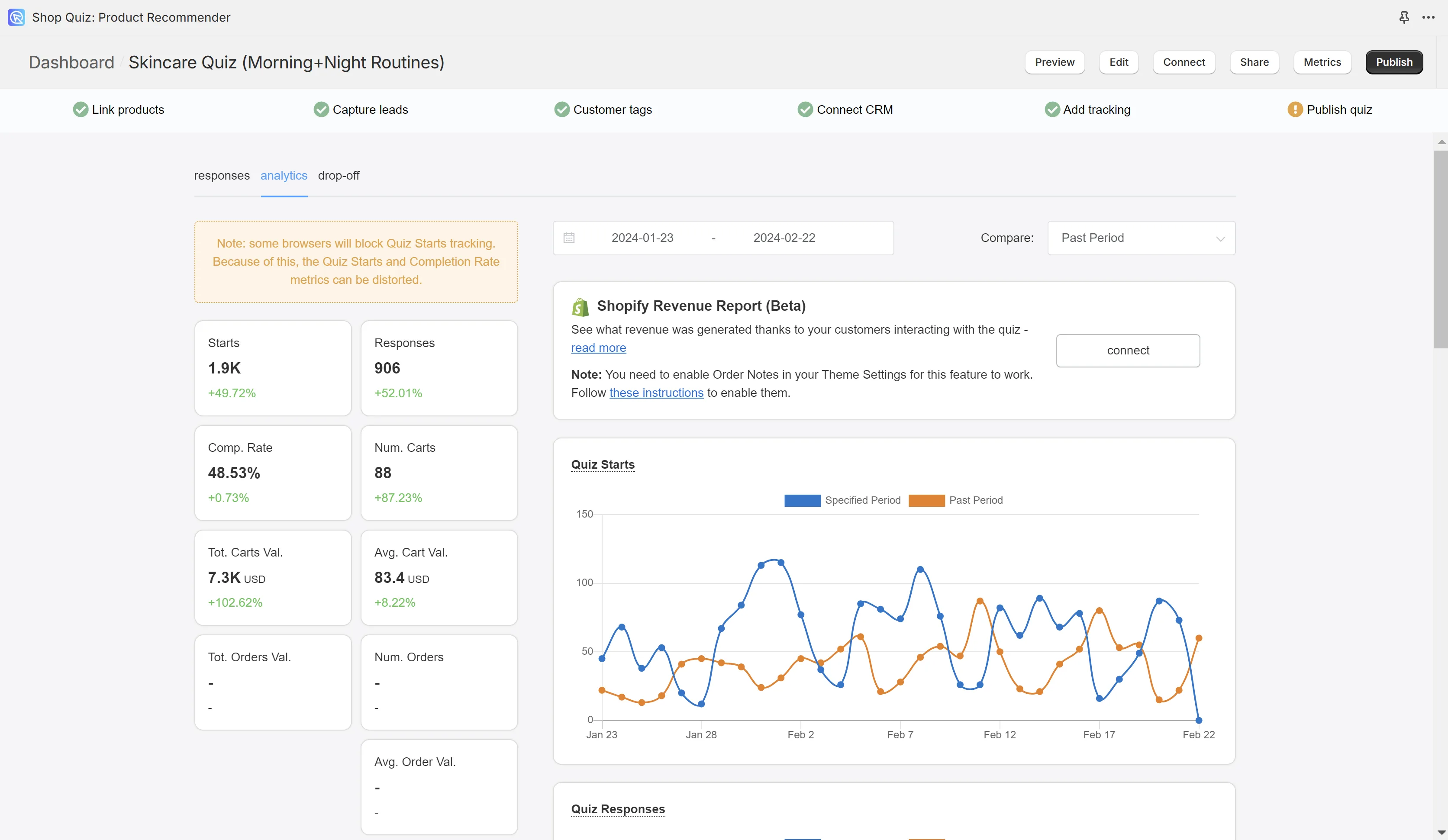Click the Preview button
1448x840 pixels.
1055,62
